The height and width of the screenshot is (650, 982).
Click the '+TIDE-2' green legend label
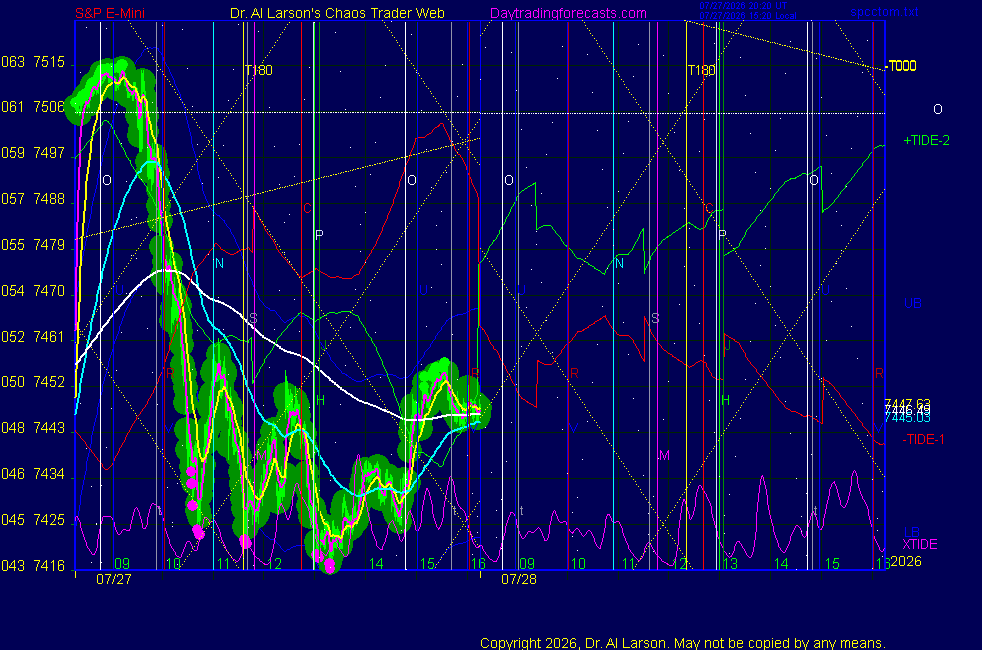[926, 140]
